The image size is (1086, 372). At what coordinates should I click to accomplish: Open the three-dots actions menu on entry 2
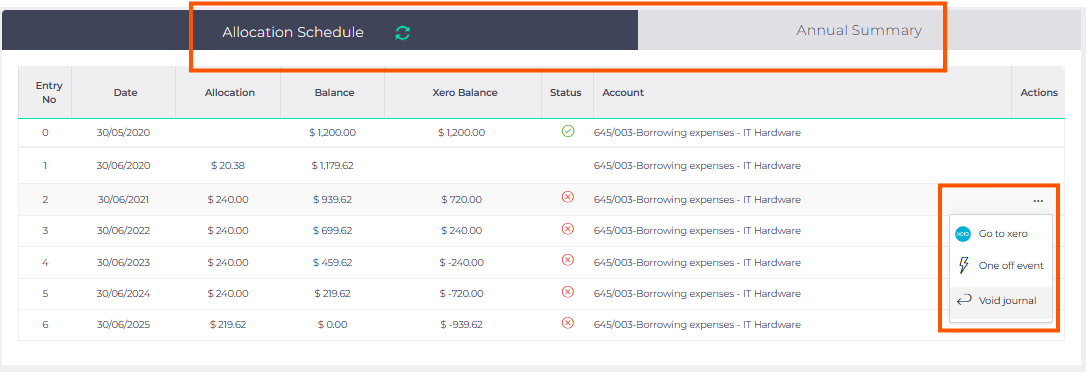1038,201
